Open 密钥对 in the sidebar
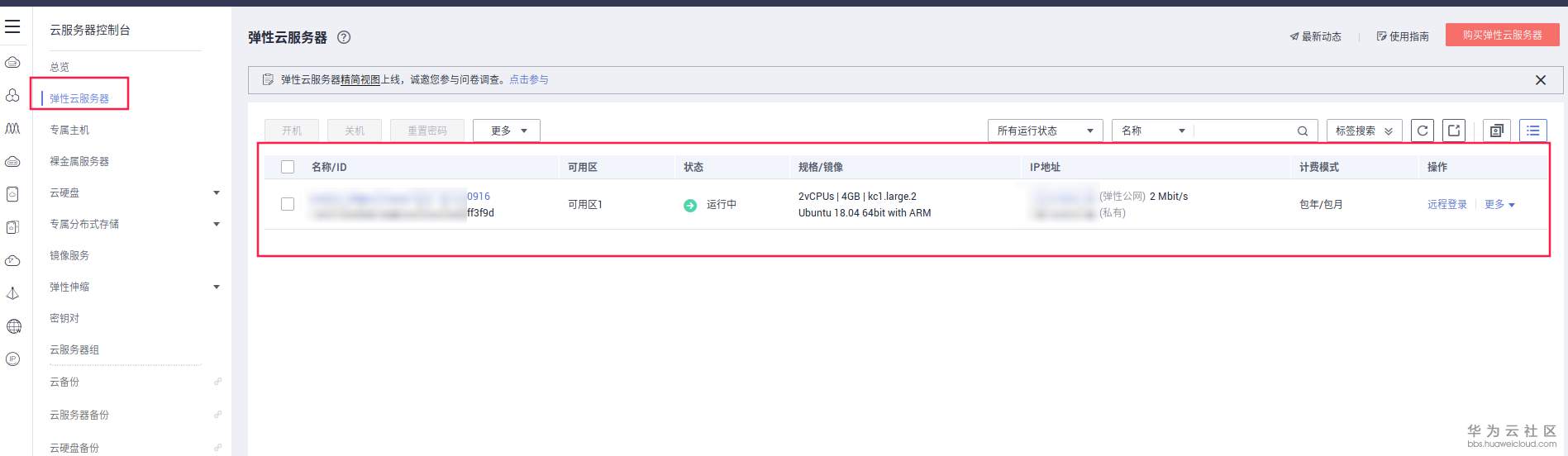1568x456 pixels. 64,318
